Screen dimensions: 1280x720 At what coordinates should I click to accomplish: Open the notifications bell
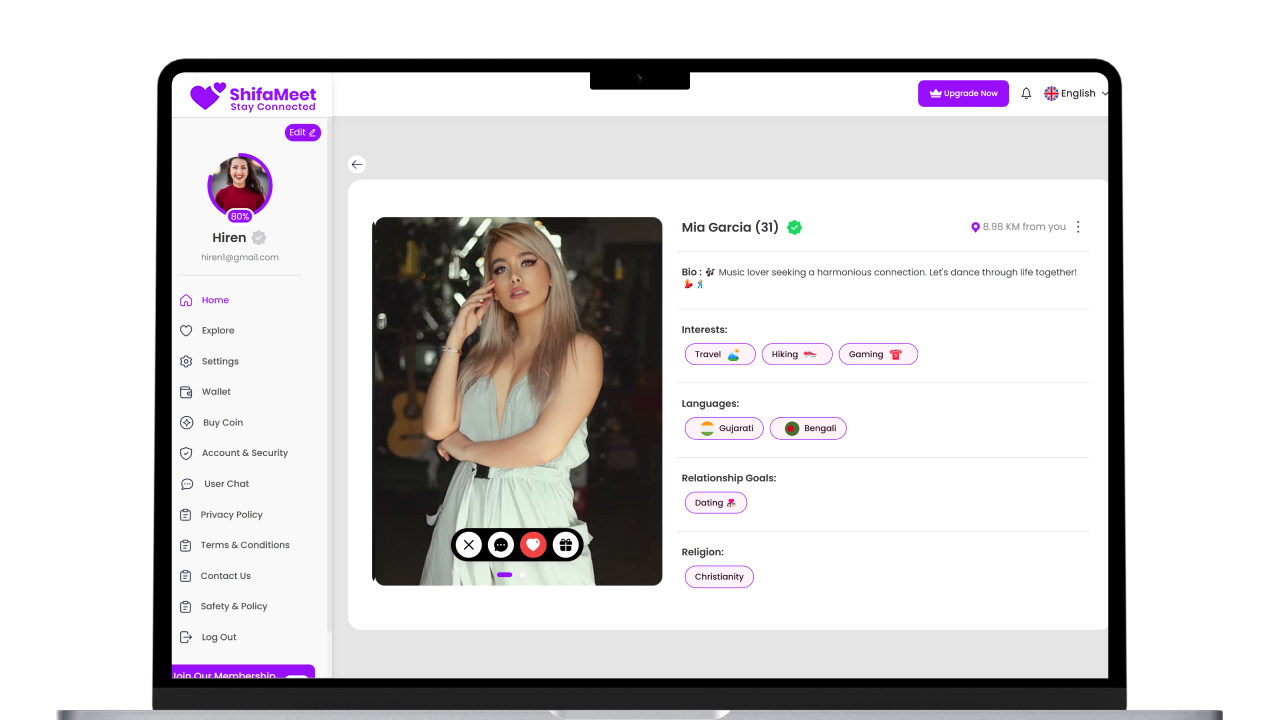[1026, 93]
